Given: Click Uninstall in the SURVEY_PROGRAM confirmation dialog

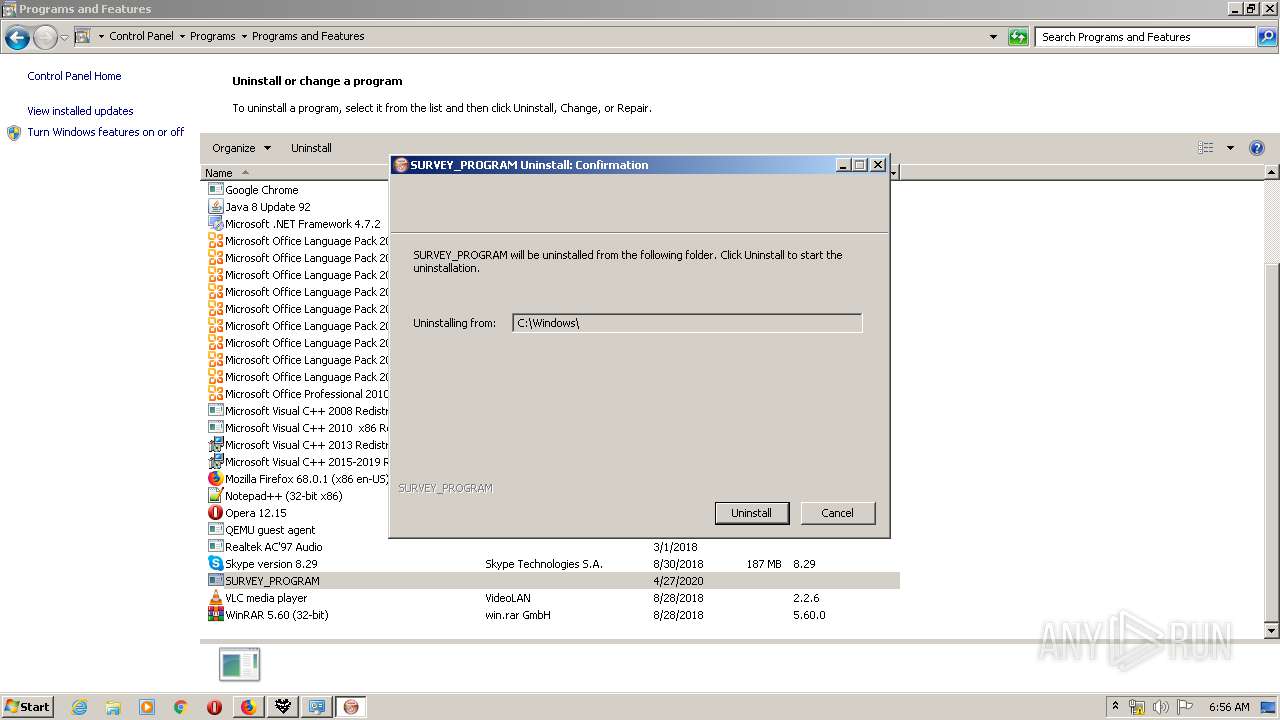Looking at the screenshot, I should point(751,513).
